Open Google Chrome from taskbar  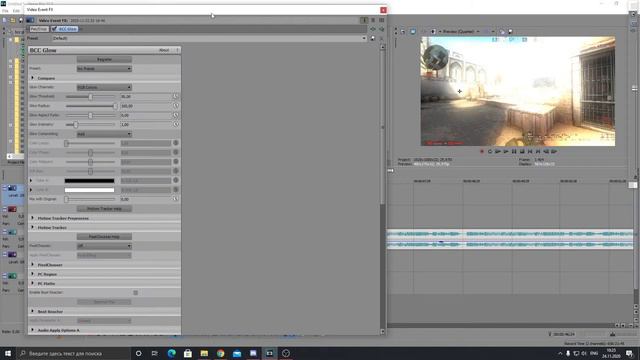[221, 353]
